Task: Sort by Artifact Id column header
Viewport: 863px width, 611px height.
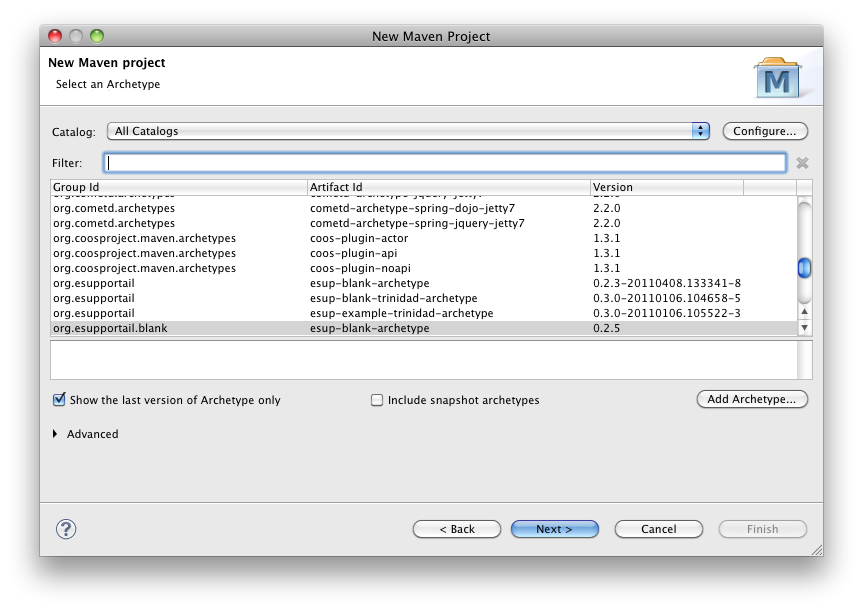Action: pyautogui.click(x=448, y=187)
